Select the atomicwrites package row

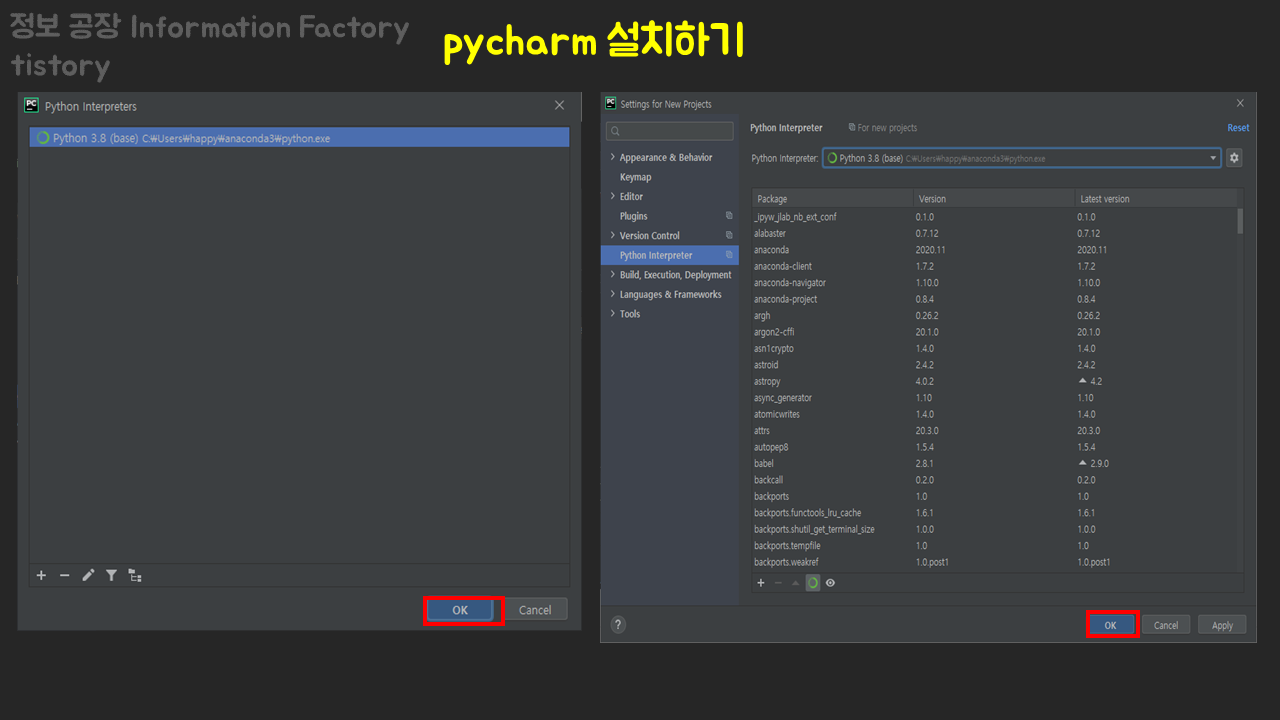tap(995, 414)
